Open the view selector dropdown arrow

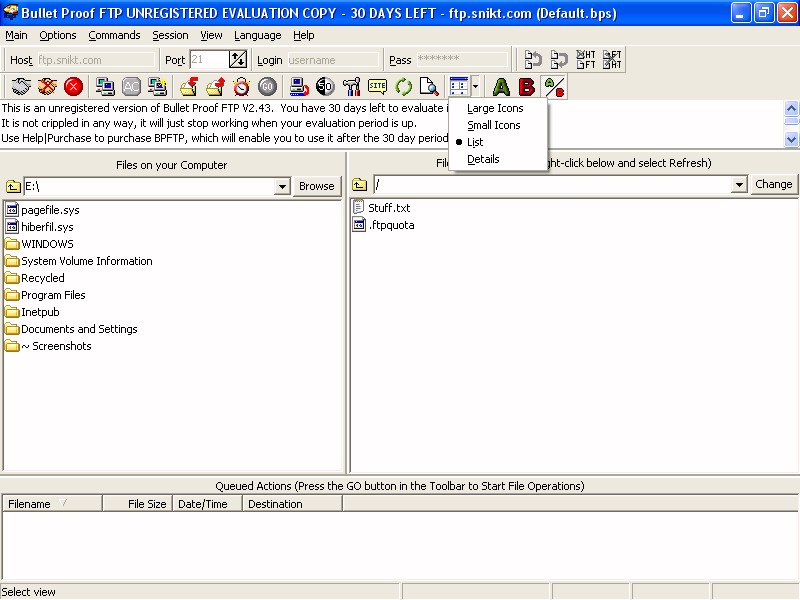click(476, 86)
